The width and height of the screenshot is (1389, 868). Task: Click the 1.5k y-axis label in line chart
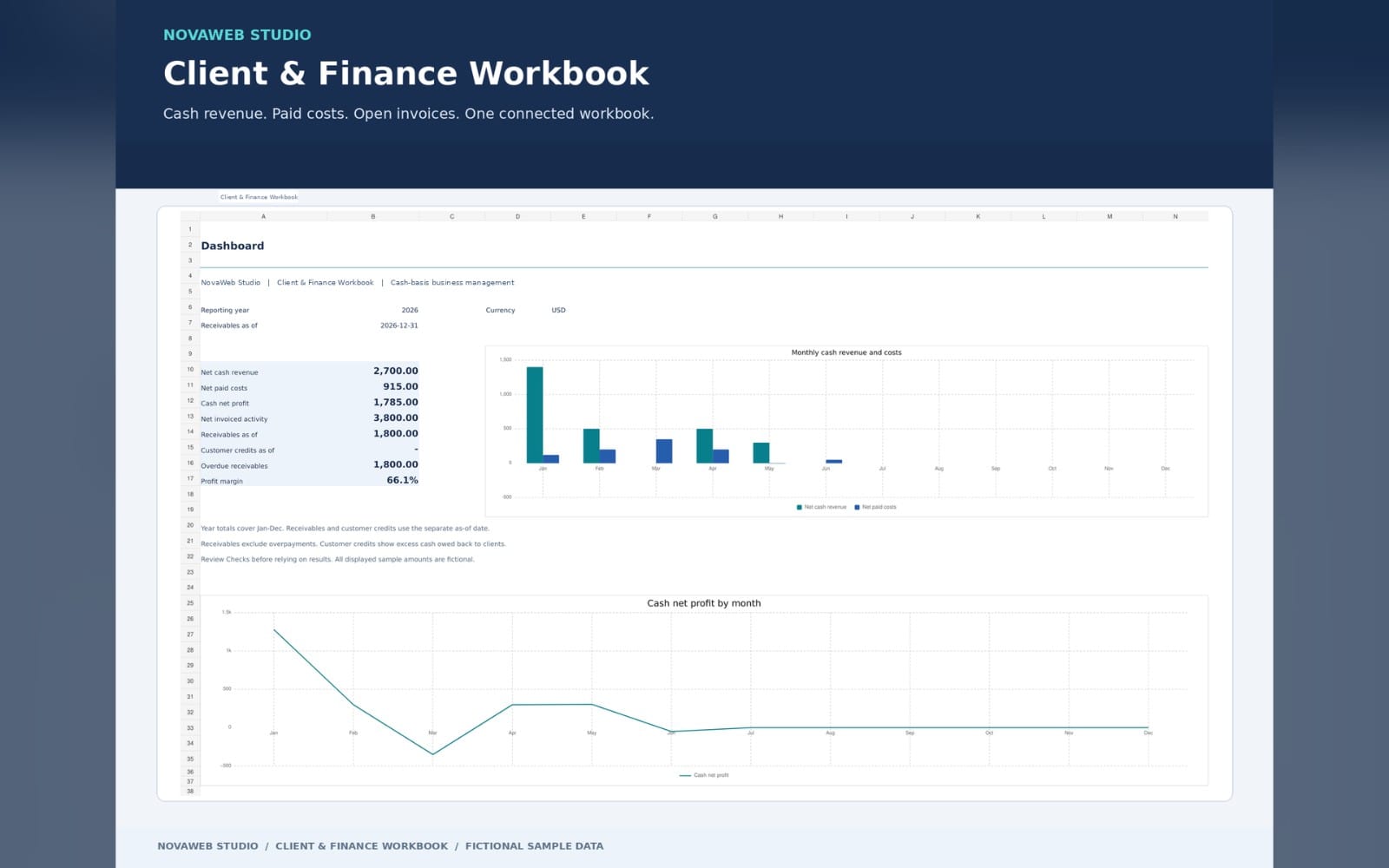[227, 612]
